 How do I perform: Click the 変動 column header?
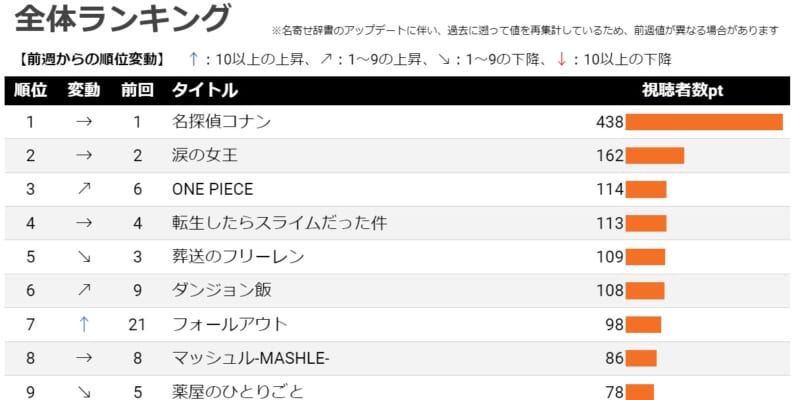[x=84, y=90]
